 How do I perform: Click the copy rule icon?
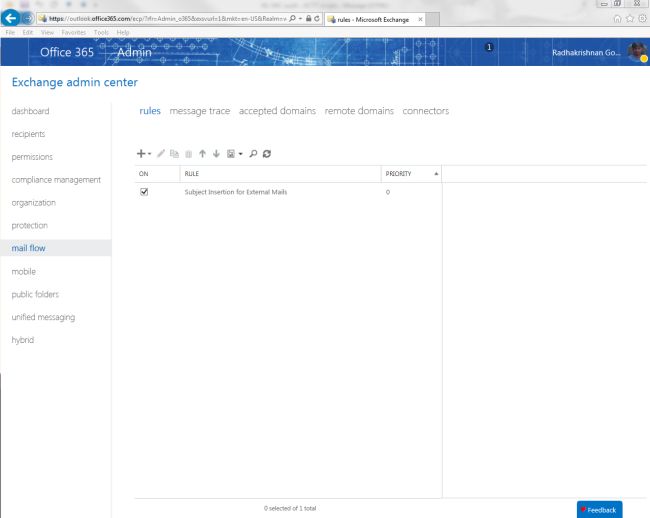click(175, 154)
